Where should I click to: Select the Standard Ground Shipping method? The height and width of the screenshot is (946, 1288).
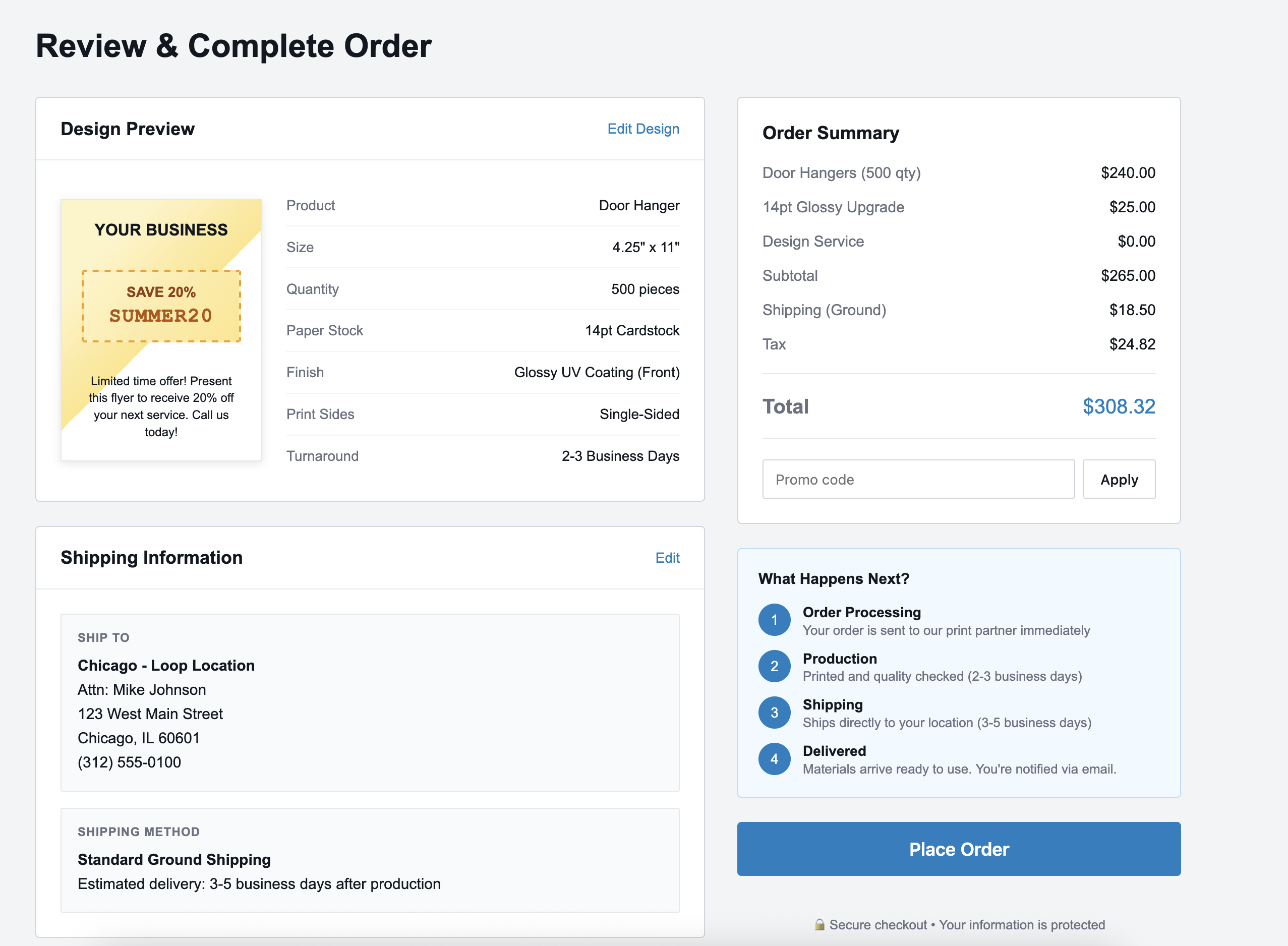[x=174, y=859]
